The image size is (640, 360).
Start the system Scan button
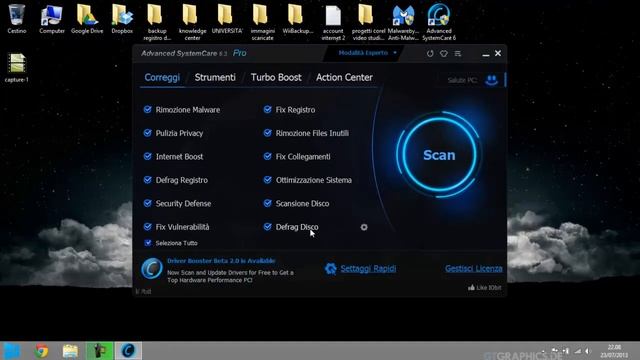tap(439, 155)
